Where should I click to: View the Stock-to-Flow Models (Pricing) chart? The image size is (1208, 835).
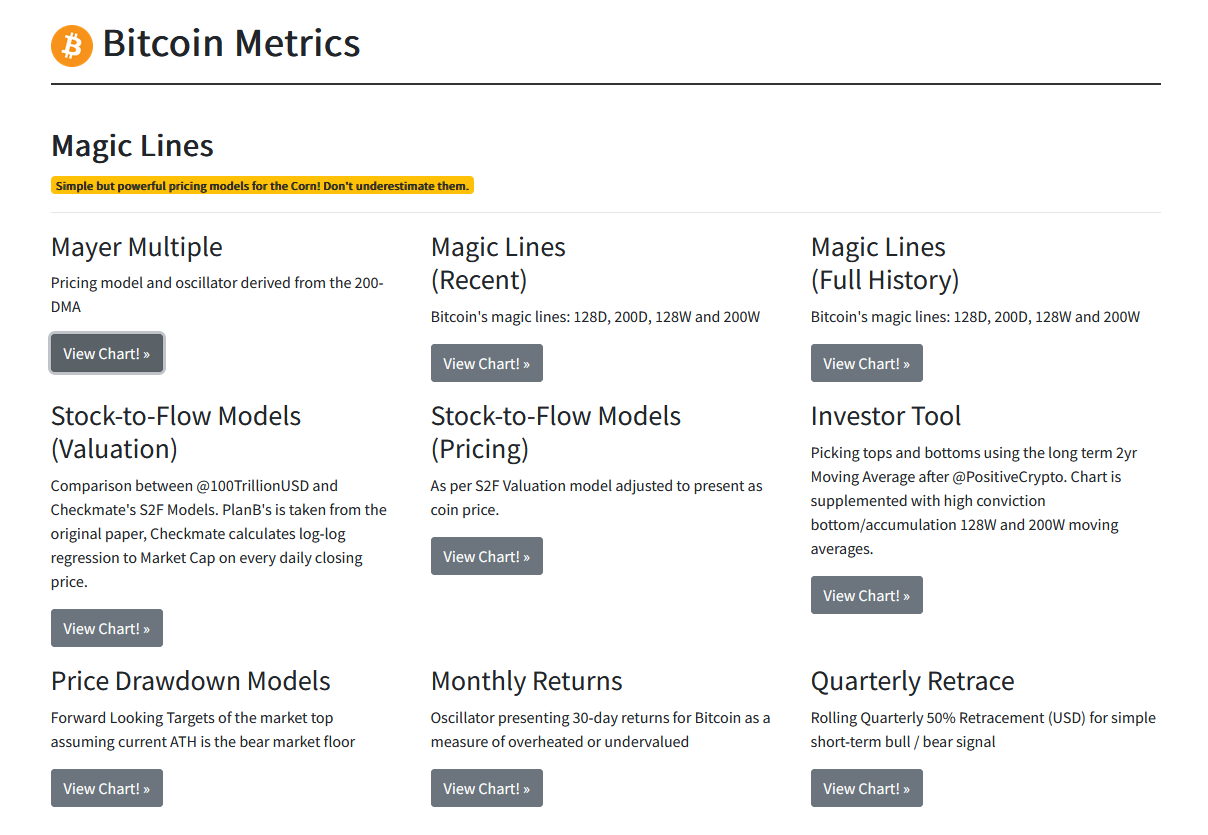[487, 556]
